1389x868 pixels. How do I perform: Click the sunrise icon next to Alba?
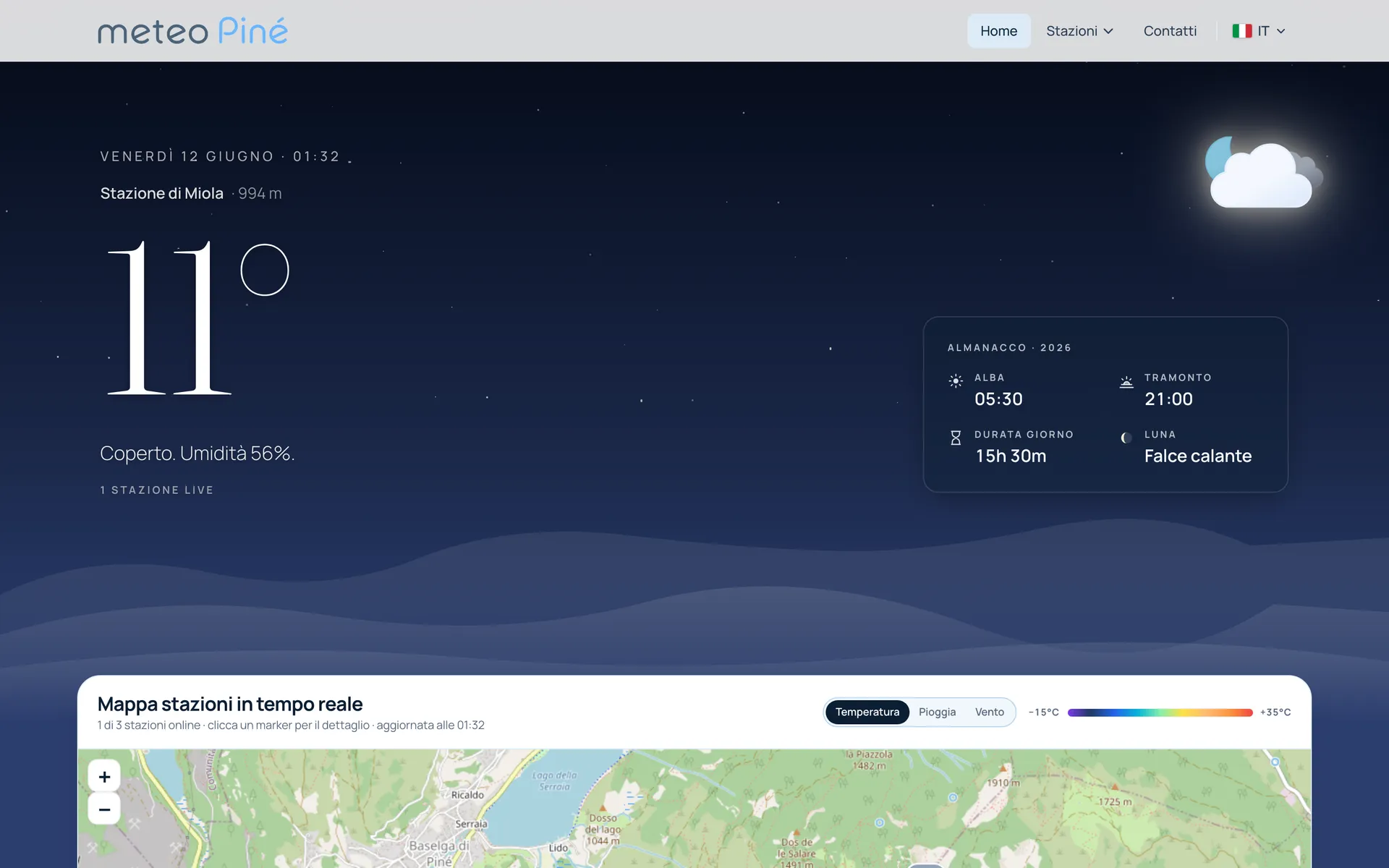956,381
